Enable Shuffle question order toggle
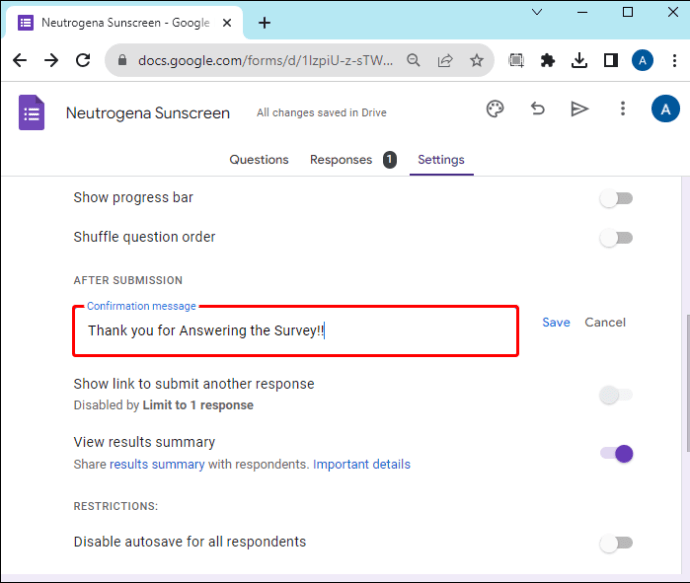Screen dimensions: 690x583 [x=616, y=238]
